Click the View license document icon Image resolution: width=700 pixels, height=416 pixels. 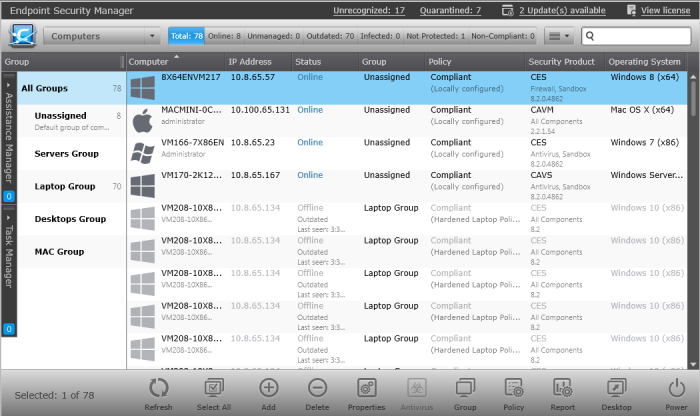[631, 10]
